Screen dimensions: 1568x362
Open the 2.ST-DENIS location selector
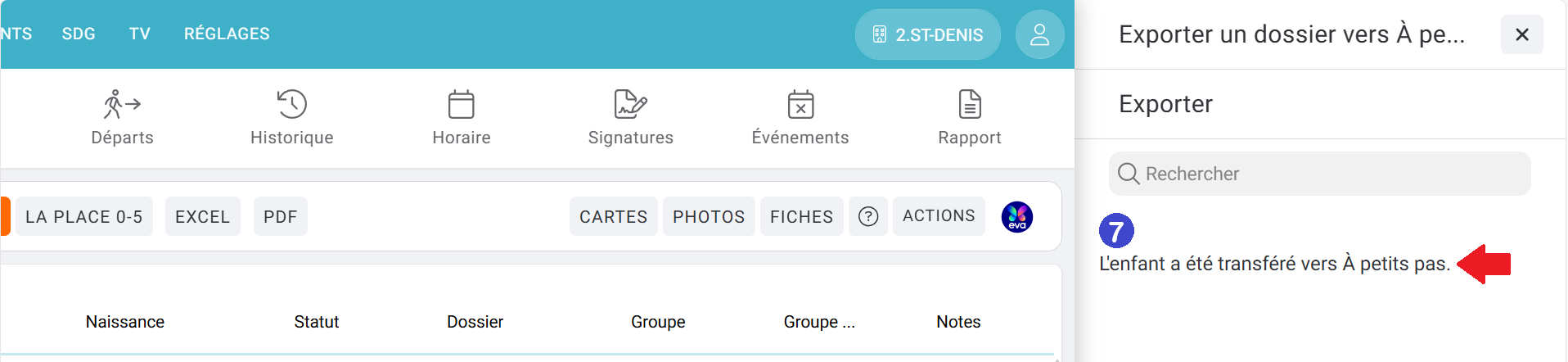click(x=928, y=34)
